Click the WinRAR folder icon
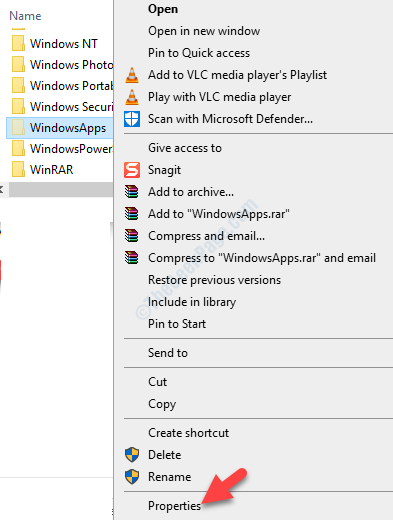This screenshot has height=520, width=393. [x=18, y=169]
